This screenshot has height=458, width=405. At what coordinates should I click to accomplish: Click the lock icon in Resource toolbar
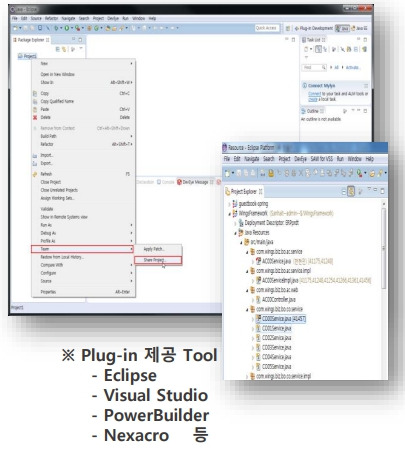click(271, 173)
